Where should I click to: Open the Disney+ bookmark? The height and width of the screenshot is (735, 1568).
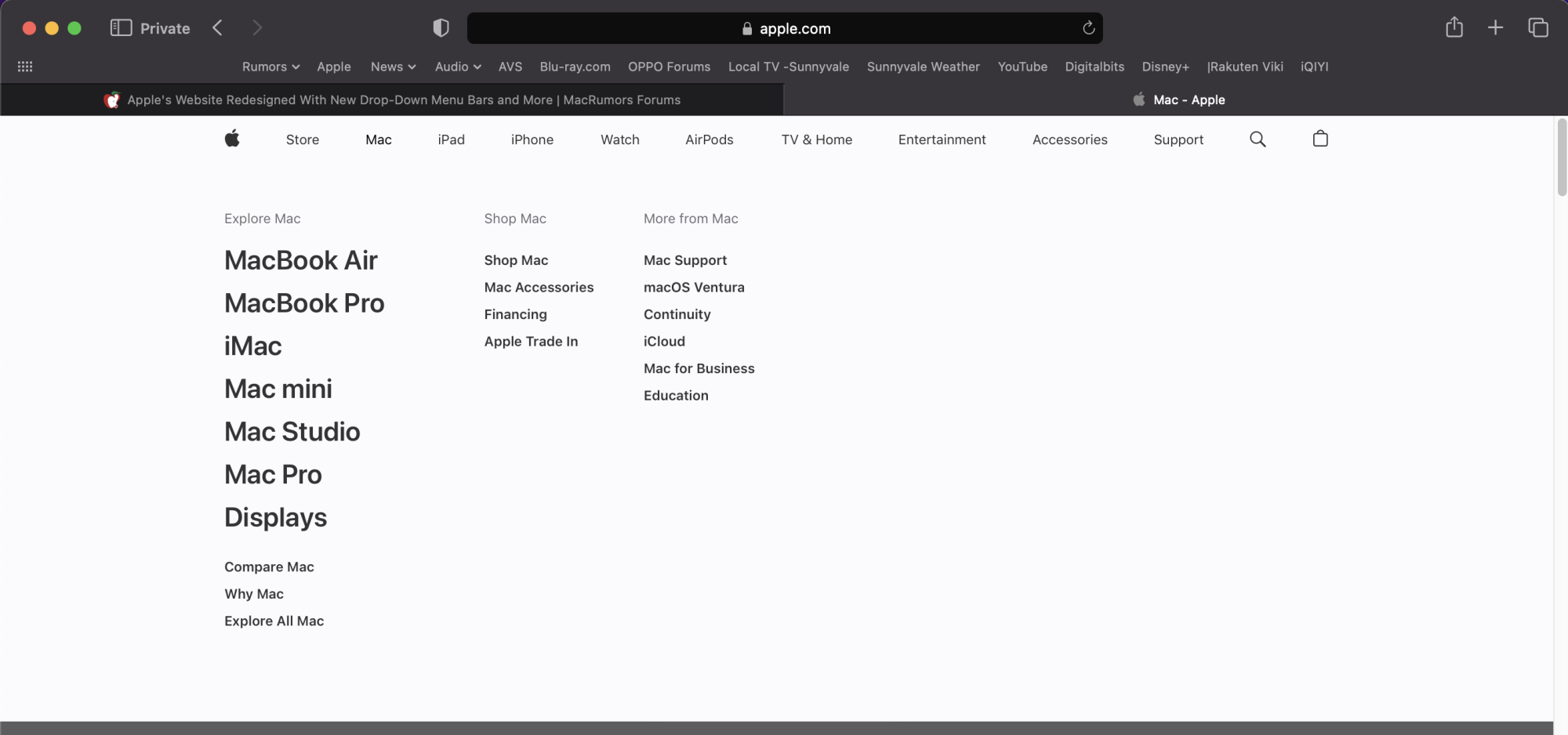[1165, 67]
